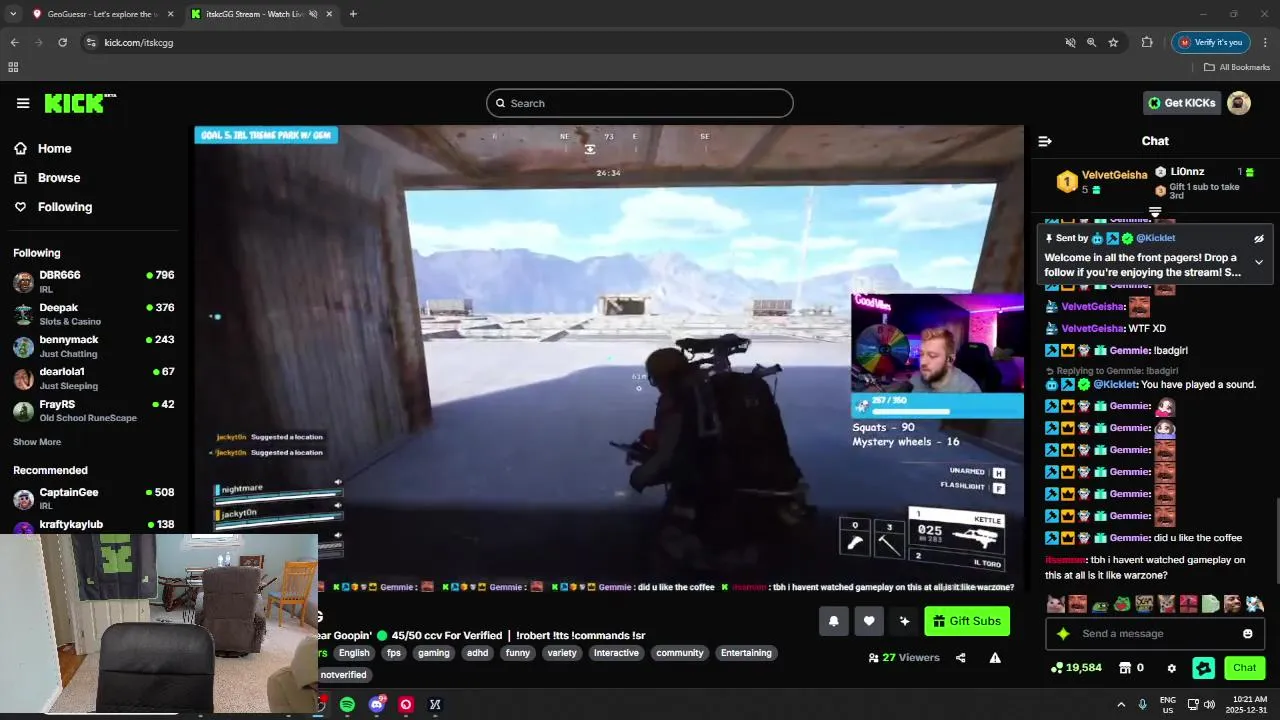Expand the pinned Kicklet message
Screen dimensions: 1280x720
pyautogui.click(x=1259, y=262)
